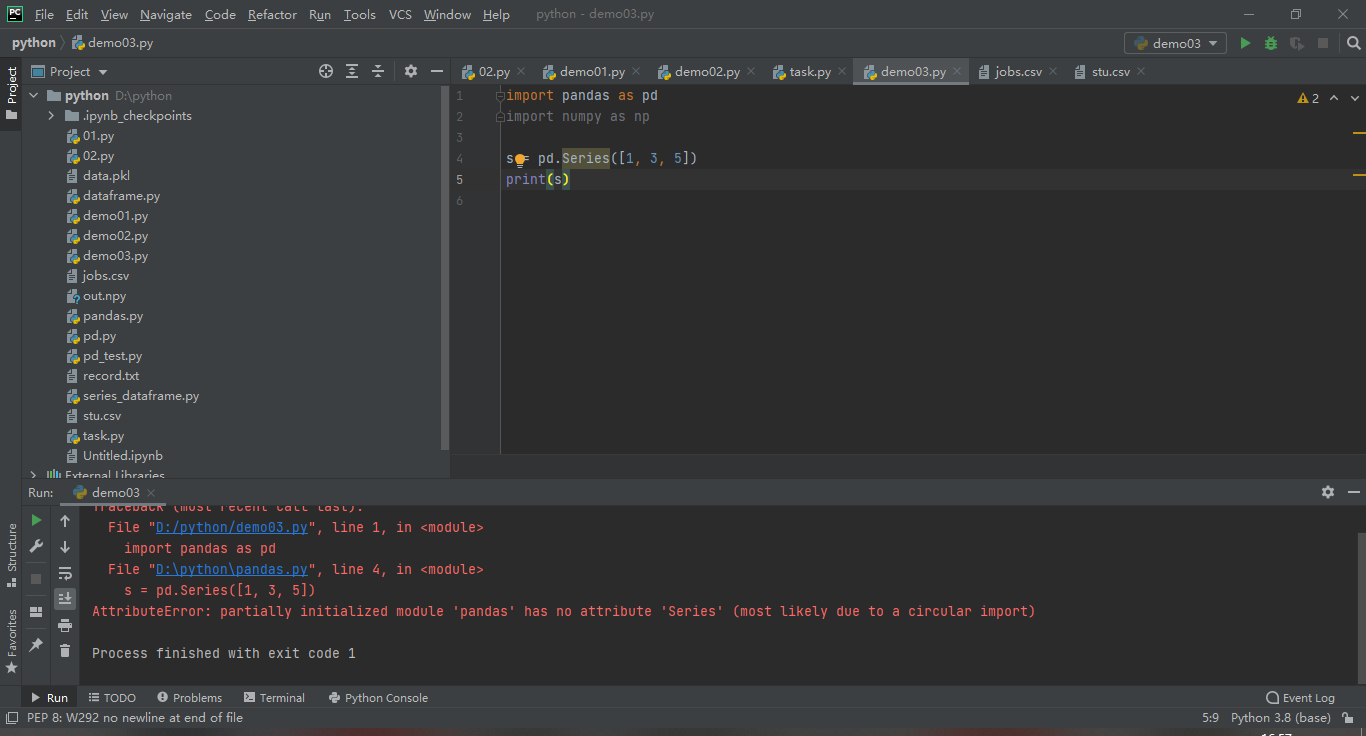The height and width of the screenshot is (736, 1366).
Task: Open warnings indicator showing 2 problems
Action: pos(1308,98)
